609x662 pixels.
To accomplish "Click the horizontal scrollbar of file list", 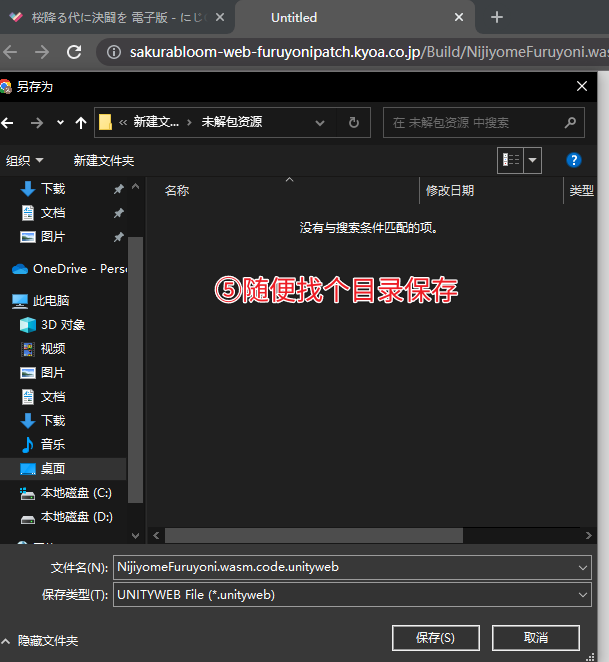I will [x=313, y=535].
